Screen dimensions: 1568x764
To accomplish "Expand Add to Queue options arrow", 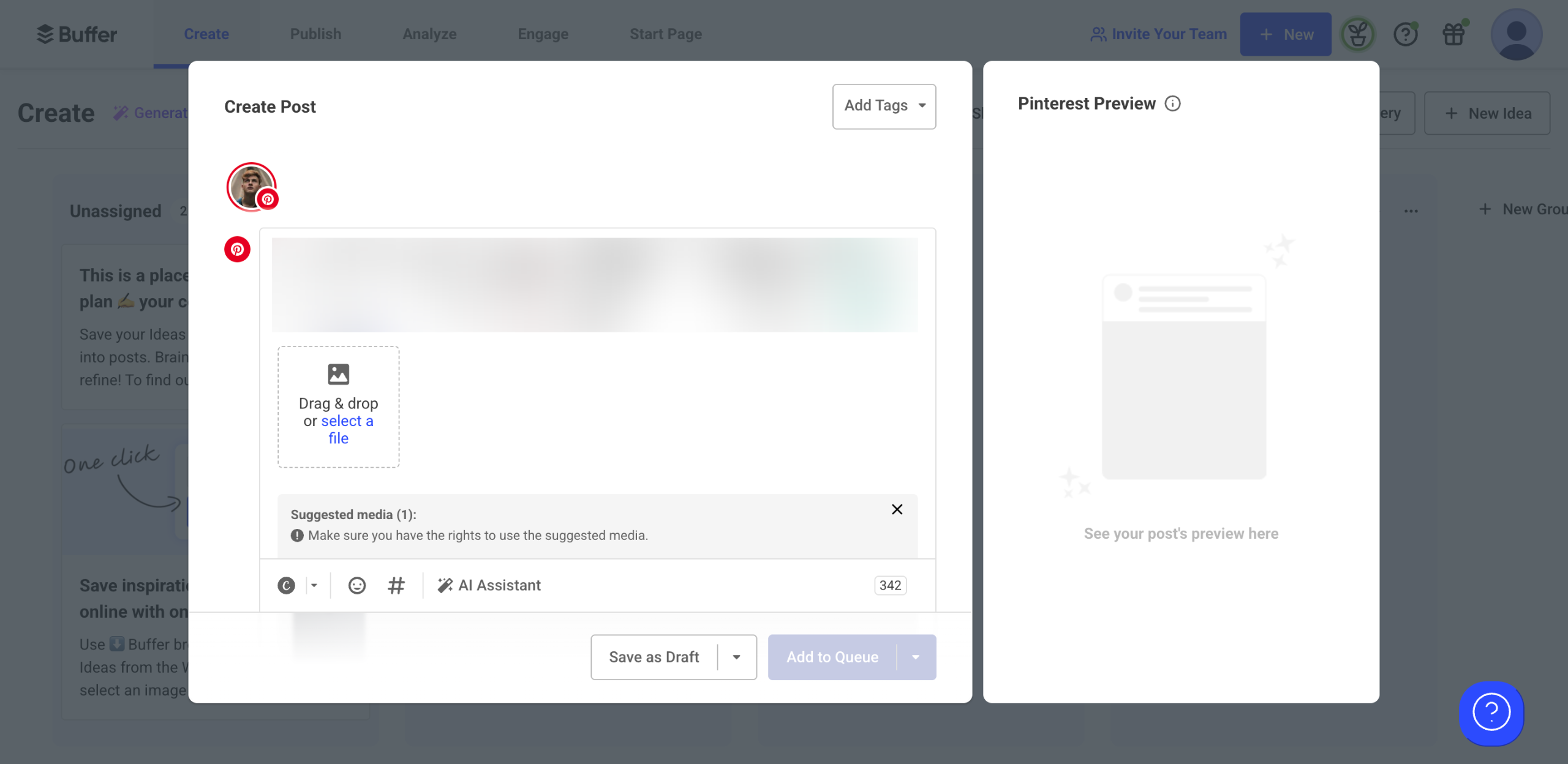I will (916, 657).
